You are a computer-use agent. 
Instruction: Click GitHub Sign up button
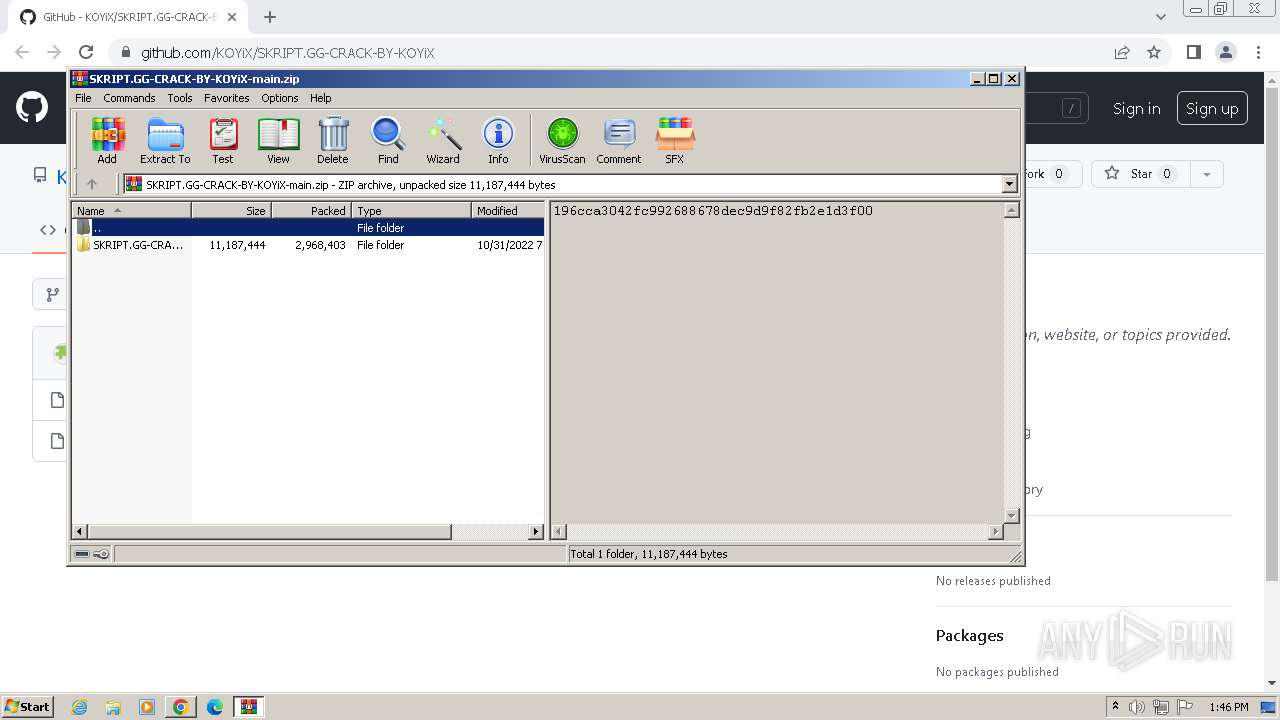(1212, 108)
